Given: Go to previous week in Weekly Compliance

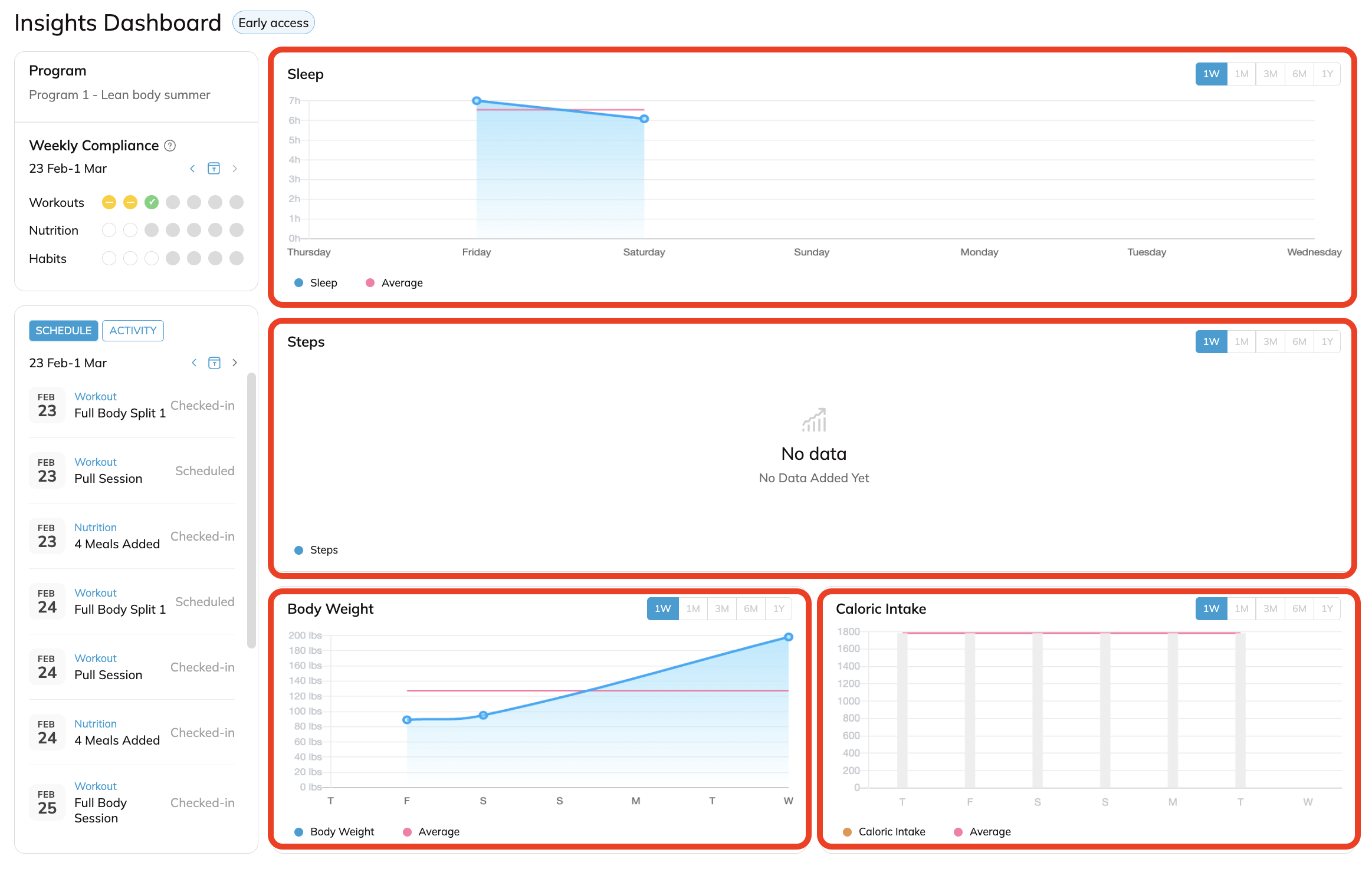Looking at the screenshot, I should pyautogui.click(x=192, y=169).
